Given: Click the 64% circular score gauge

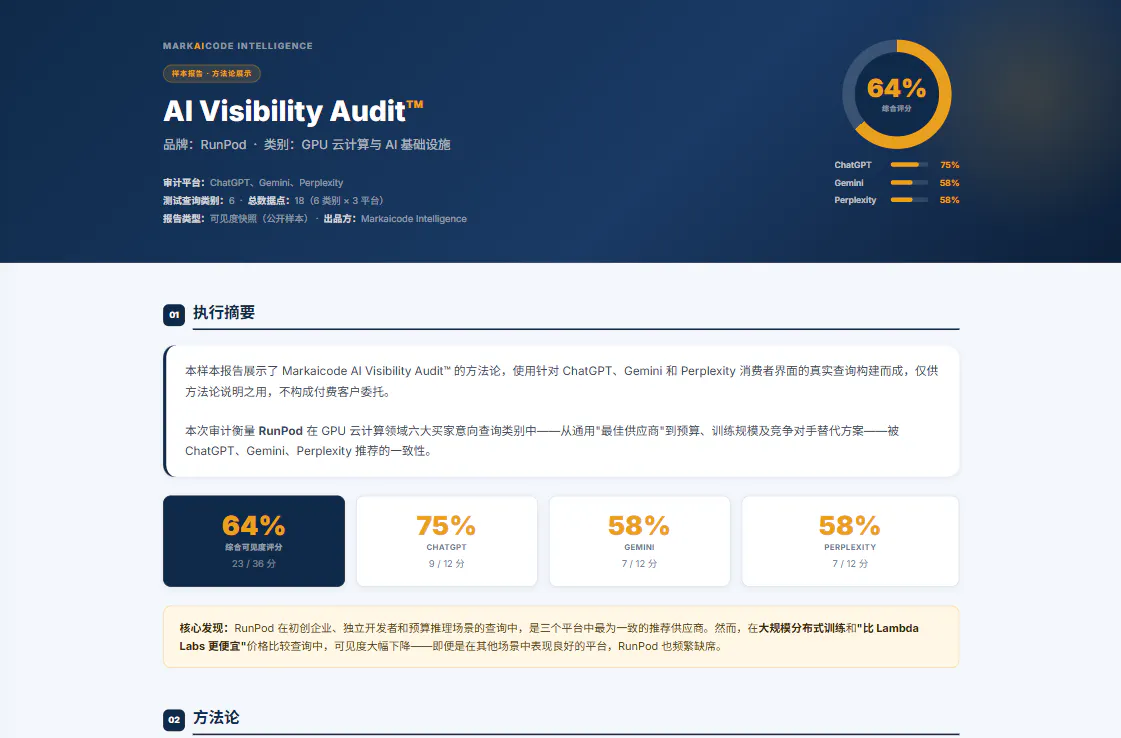Looking at the screenshot, I should (897, 94).
